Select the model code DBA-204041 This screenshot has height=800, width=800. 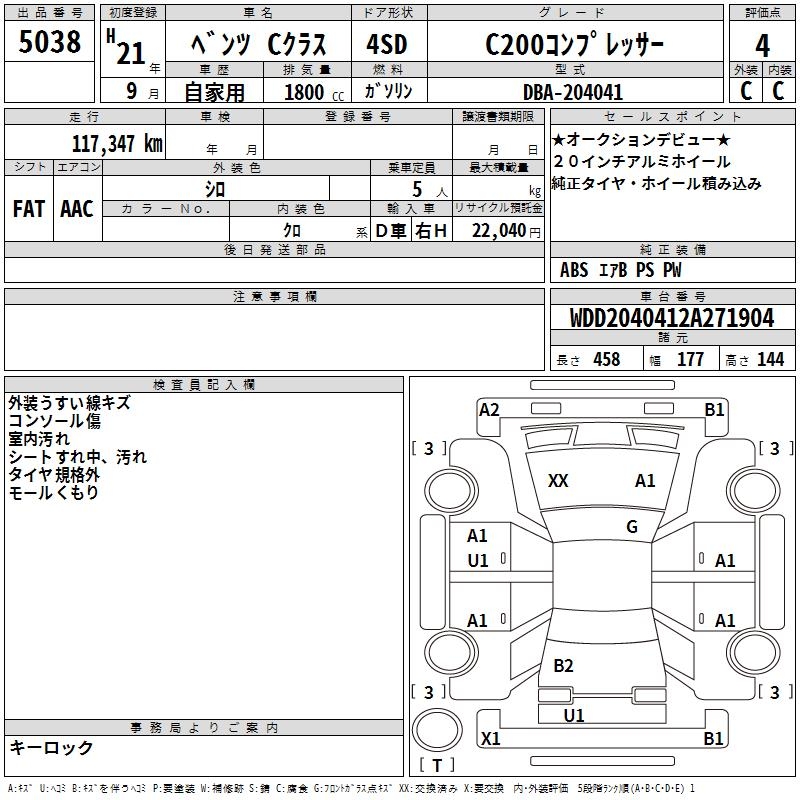[x=573, y=92]
